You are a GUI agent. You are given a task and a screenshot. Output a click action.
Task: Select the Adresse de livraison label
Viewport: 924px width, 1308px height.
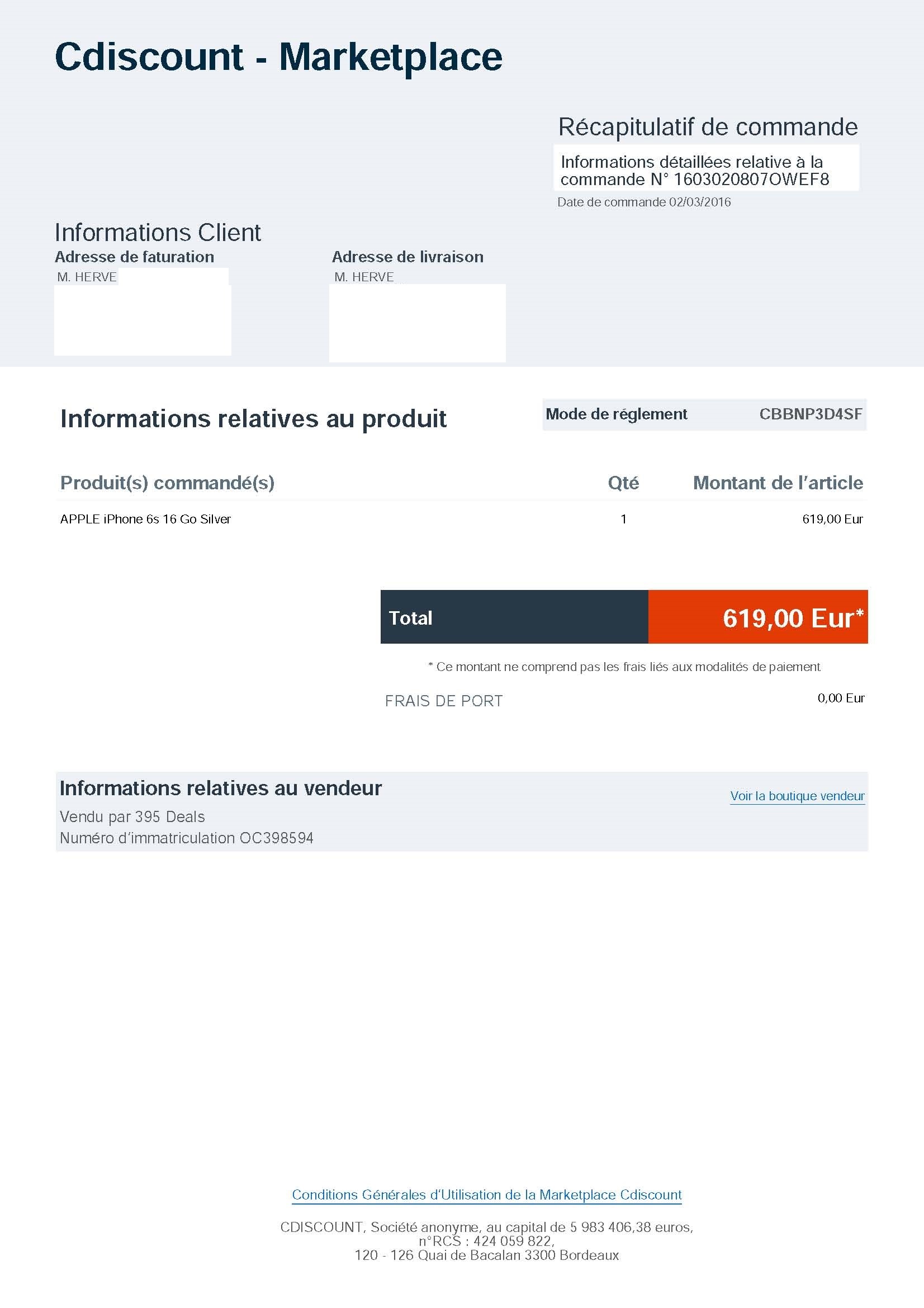click(x=407, y=257)
